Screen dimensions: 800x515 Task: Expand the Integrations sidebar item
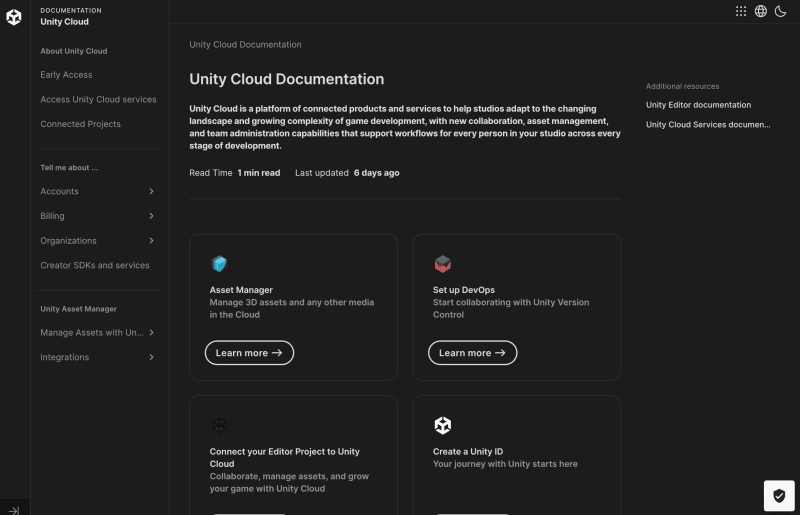151,357
